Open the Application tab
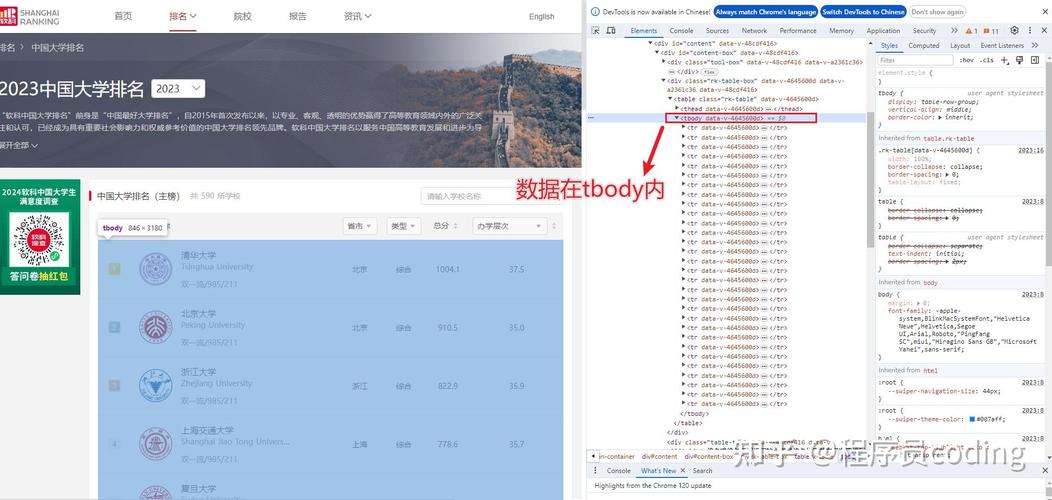 coord(883,31)
